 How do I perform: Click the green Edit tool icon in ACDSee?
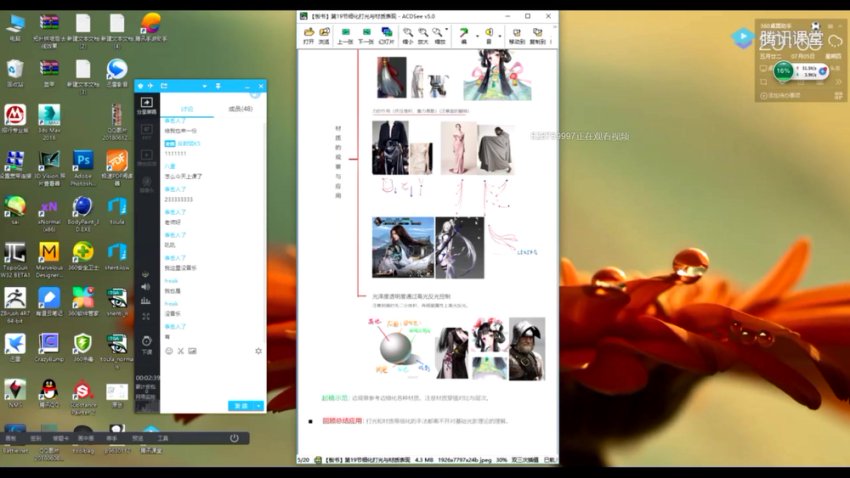coord(464,35)
